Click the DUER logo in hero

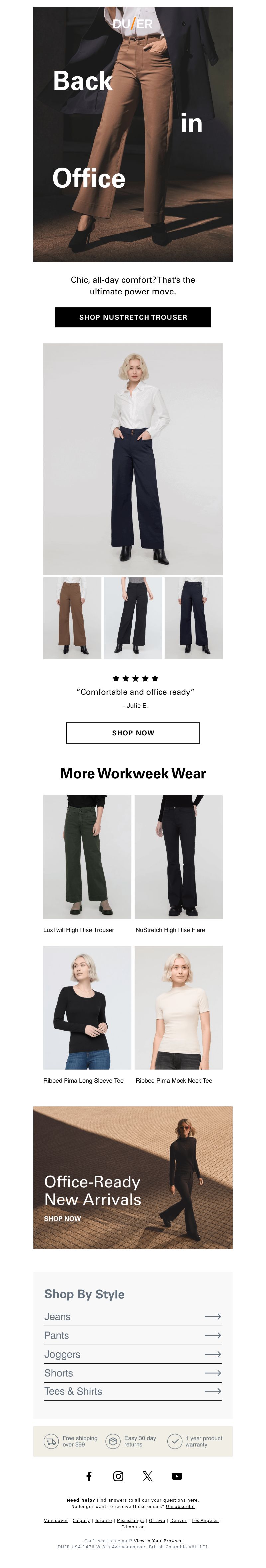(x=133, y=24)
